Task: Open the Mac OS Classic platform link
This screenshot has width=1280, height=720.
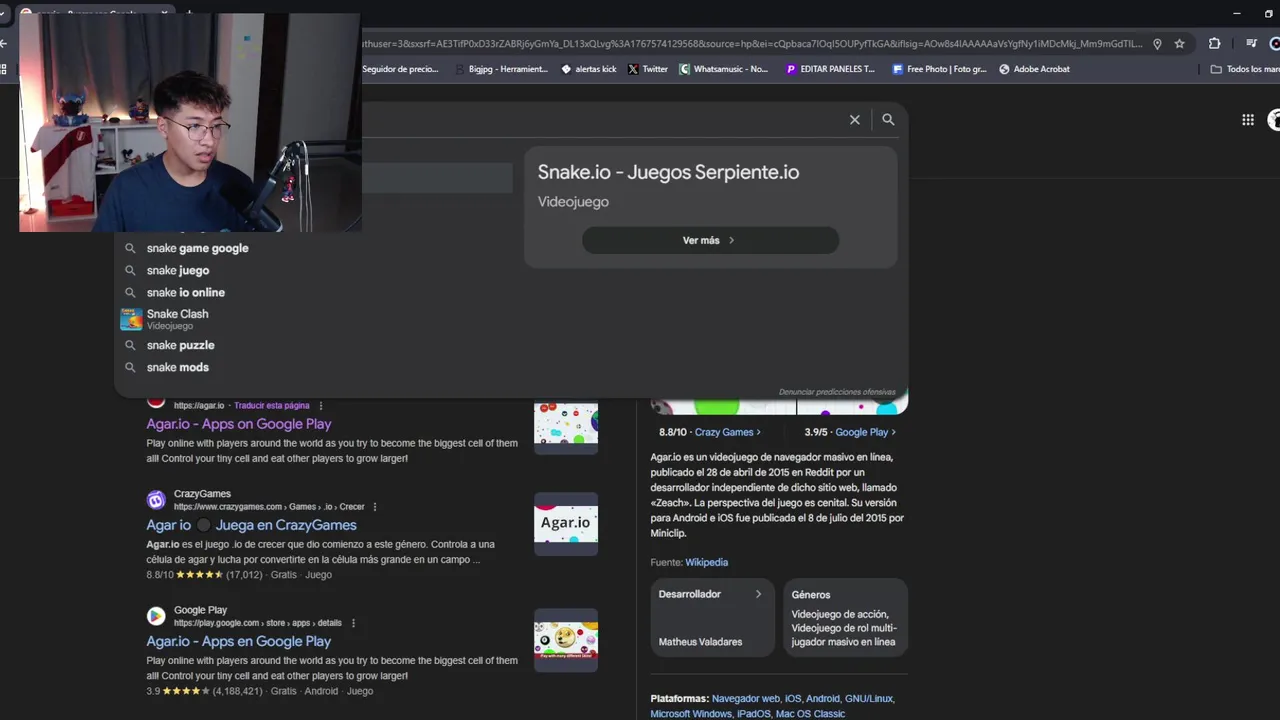Action: click(810, 714)
